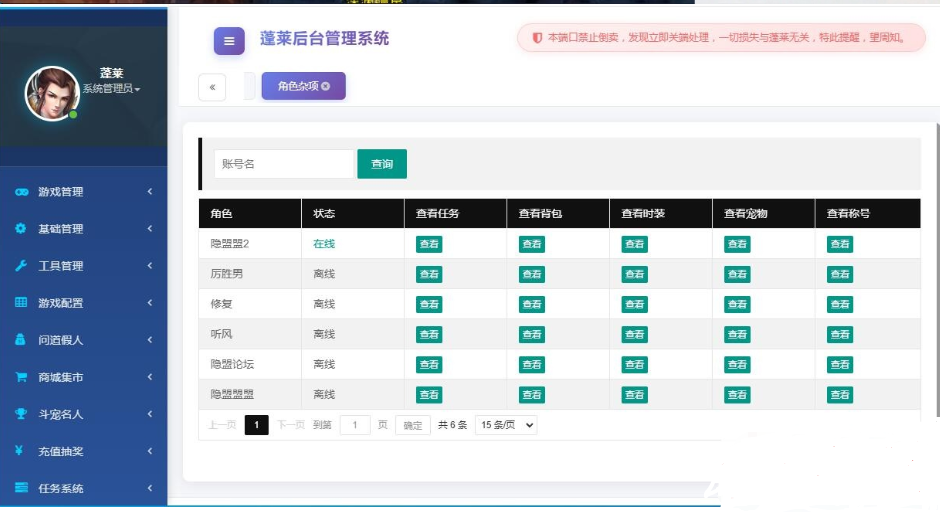Open the 工具管理 sidebar menu
Screen dimensions: 940x512
point(83,266)
